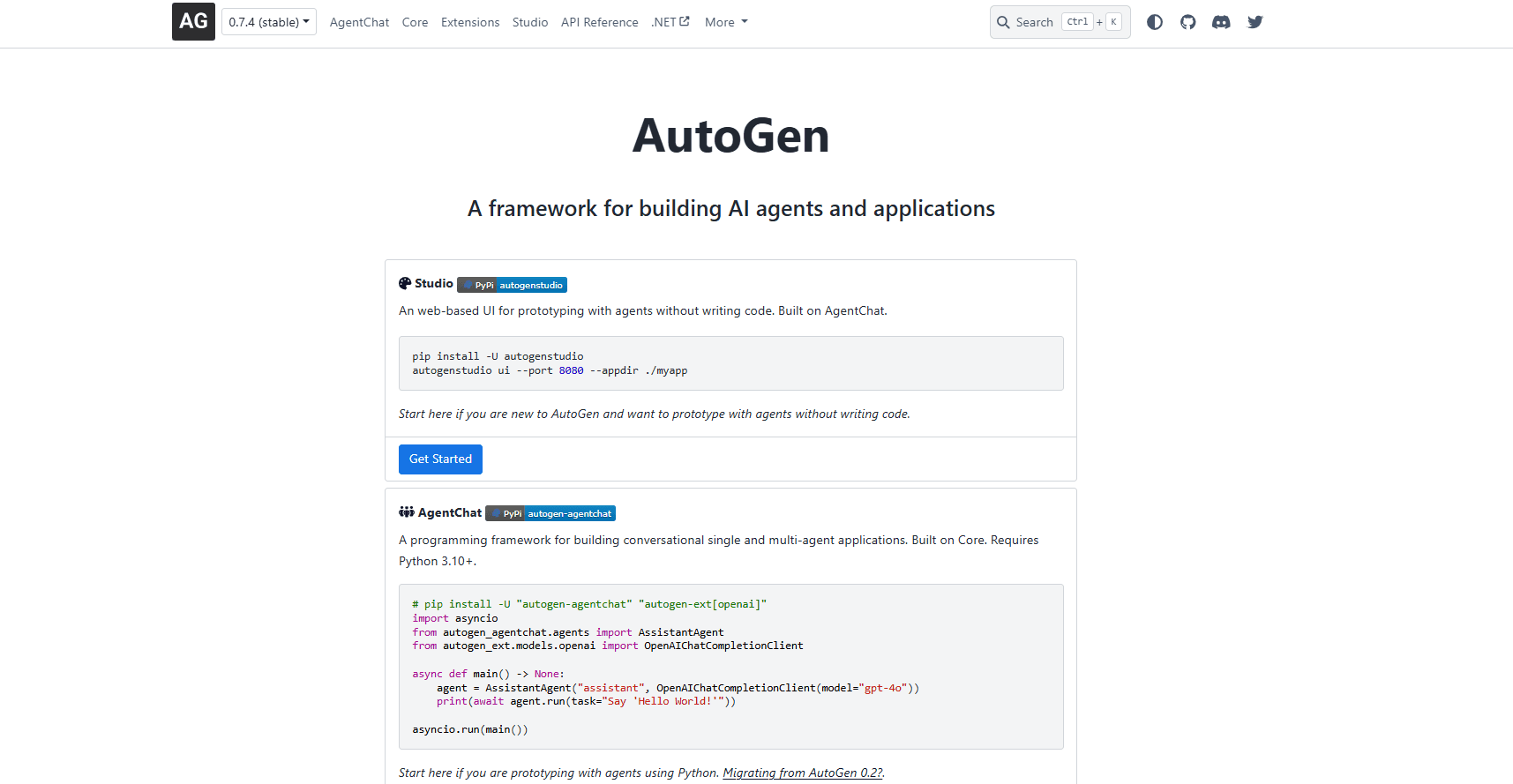Open the .NET external link
Viewport: 1513px width, 784px height.
point(670,22)
